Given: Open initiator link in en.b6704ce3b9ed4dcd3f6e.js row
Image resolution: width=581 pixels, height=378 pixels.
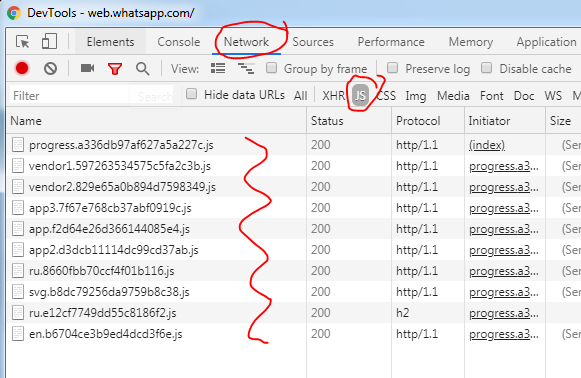Looking at the screenshot, I should point(504,334).
